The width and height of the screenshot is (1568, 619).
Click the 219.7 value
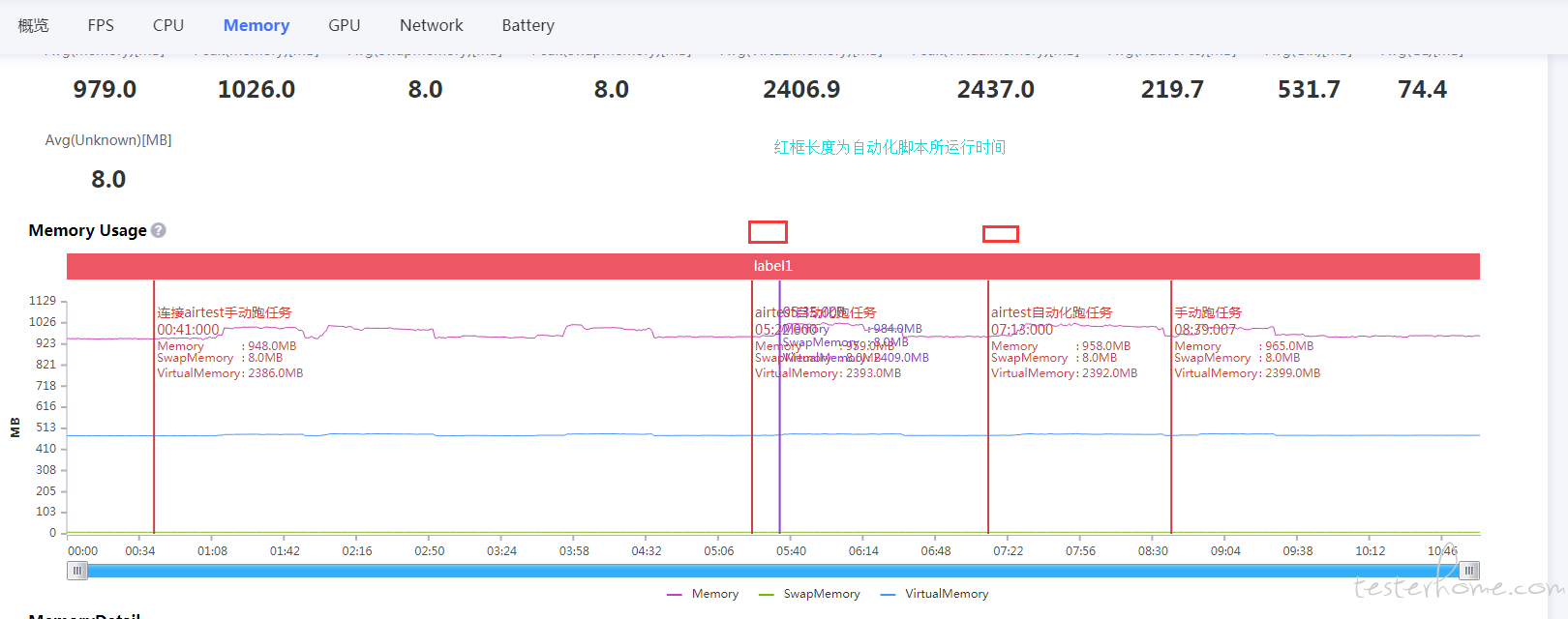click(1172, 90)
